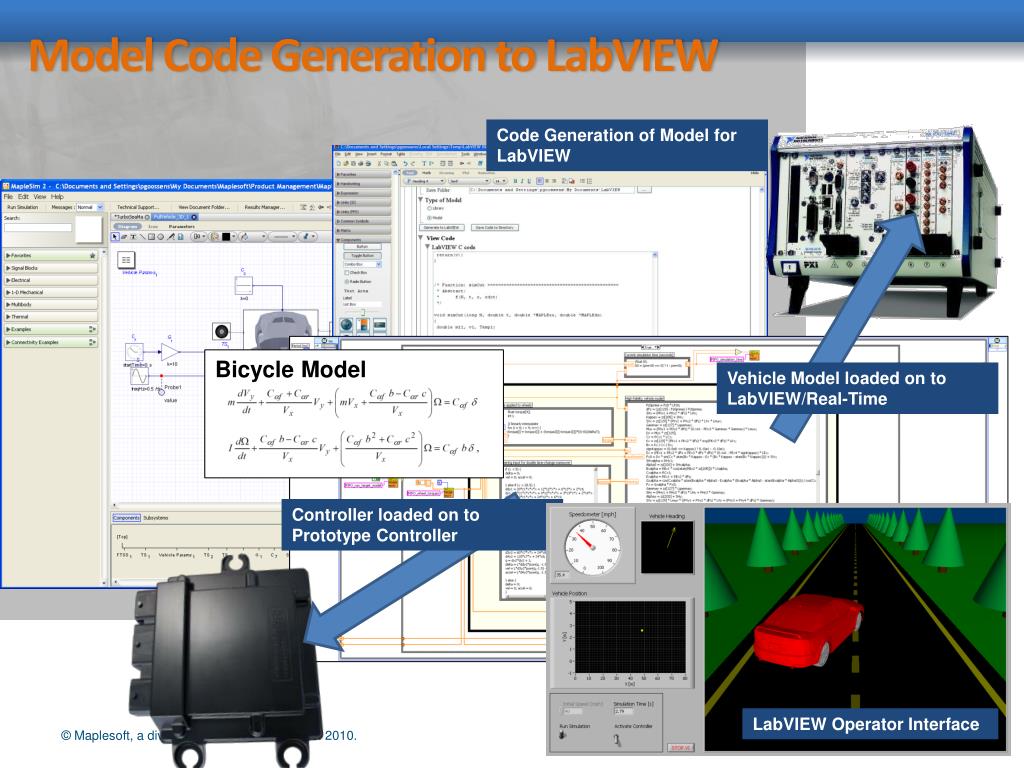
Task: Click the Favorites star icon in MapleSim palette
Action: pos(92,255)
